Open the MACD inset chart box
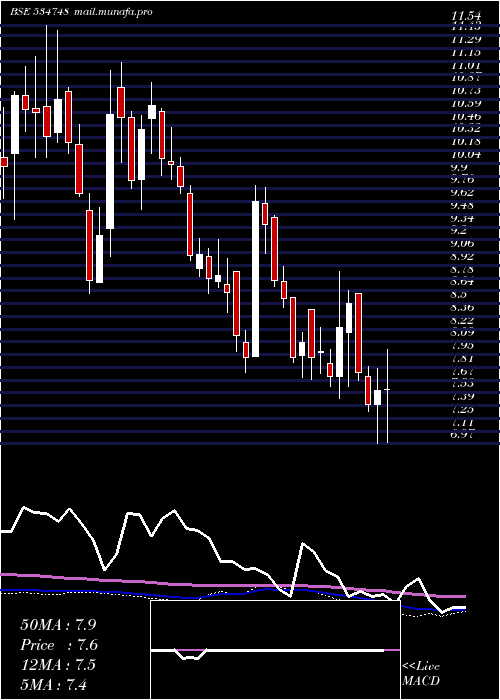The image size is (500, 700). click(x=275, y=650)
